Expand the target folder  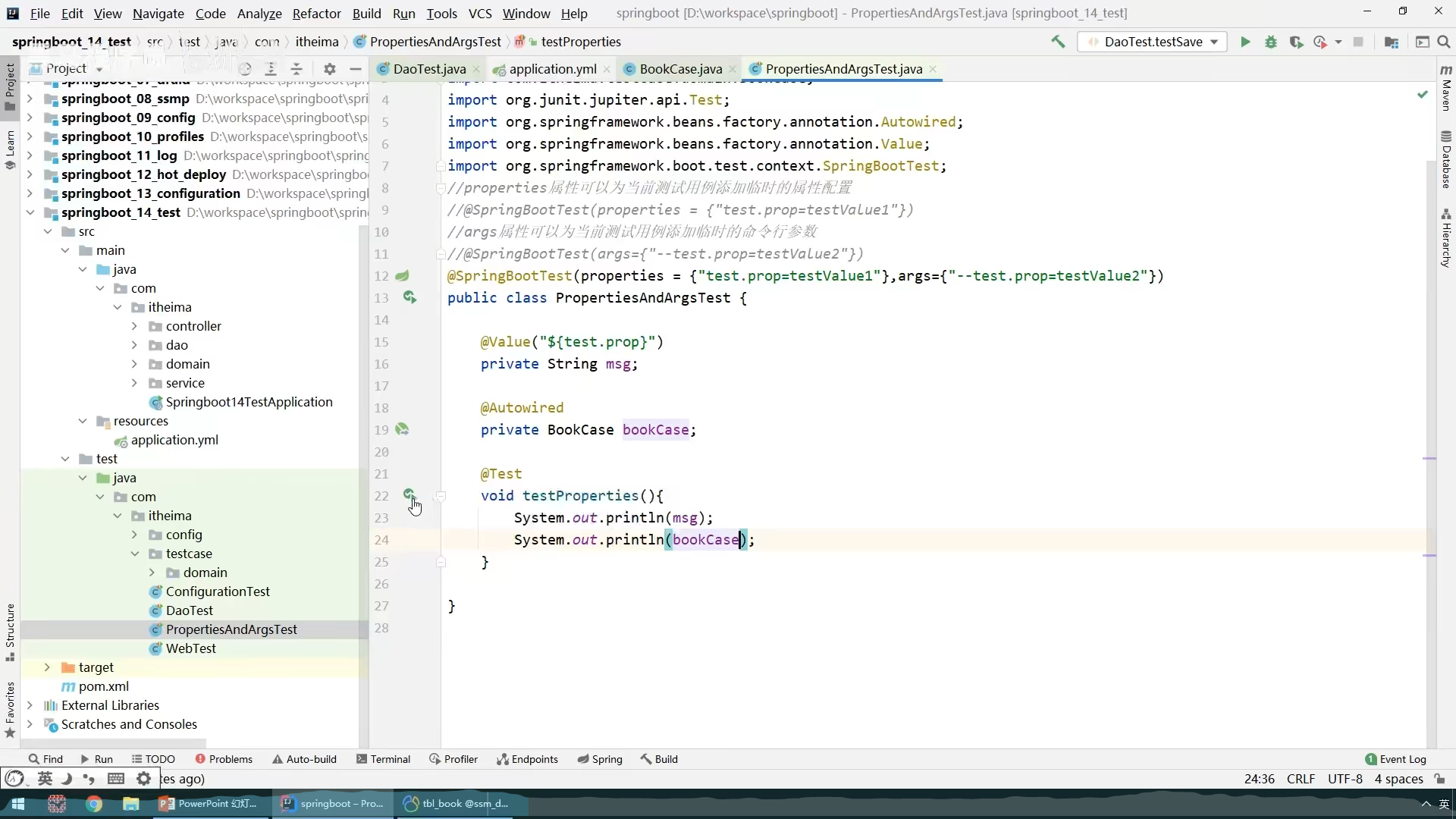pyautogui.click(x=47, y=667)
